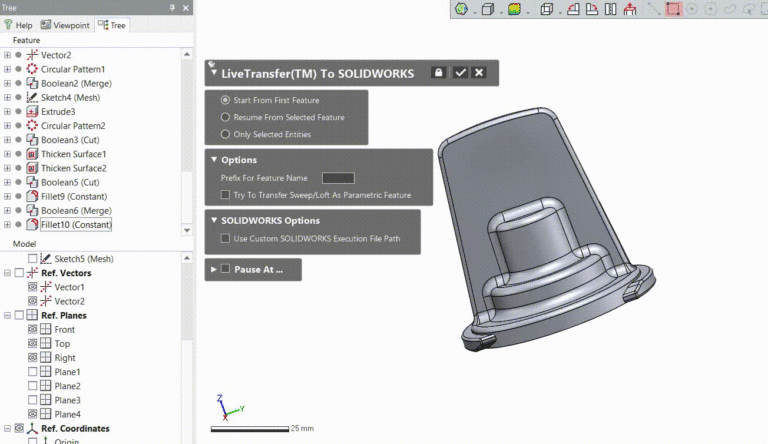Click the flip viewpoint icon

pos(610,9)
